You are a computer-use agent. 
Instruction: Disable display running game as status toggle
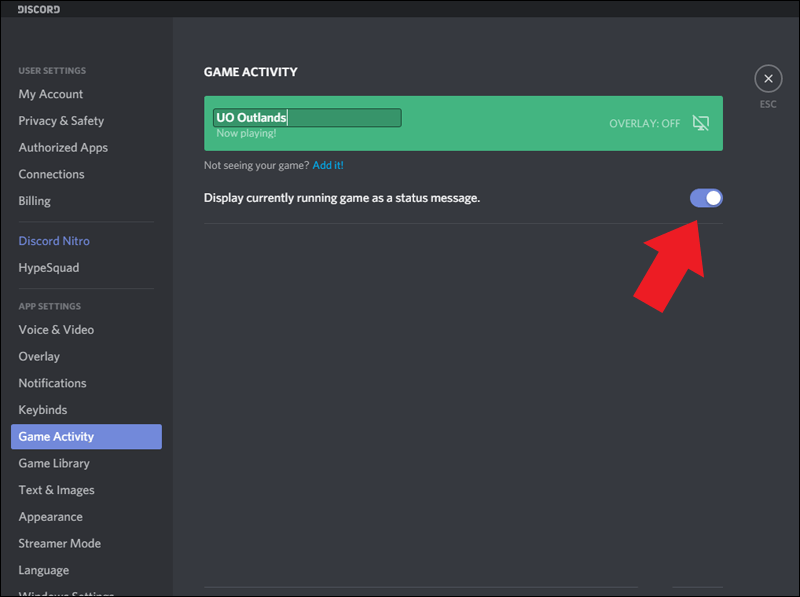tap(706, 198)
